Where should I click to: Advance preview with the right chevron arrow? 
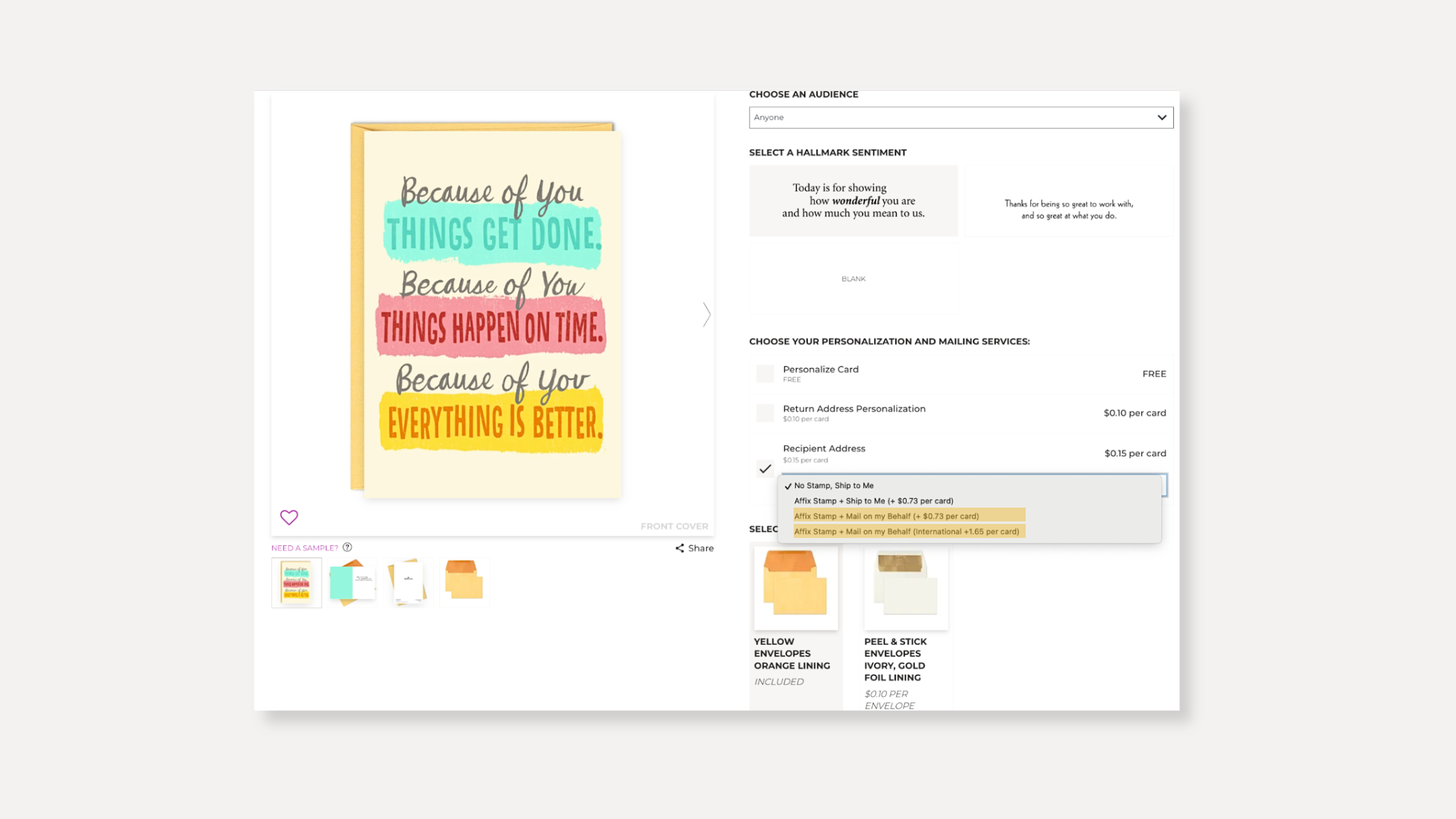(707, 315)
